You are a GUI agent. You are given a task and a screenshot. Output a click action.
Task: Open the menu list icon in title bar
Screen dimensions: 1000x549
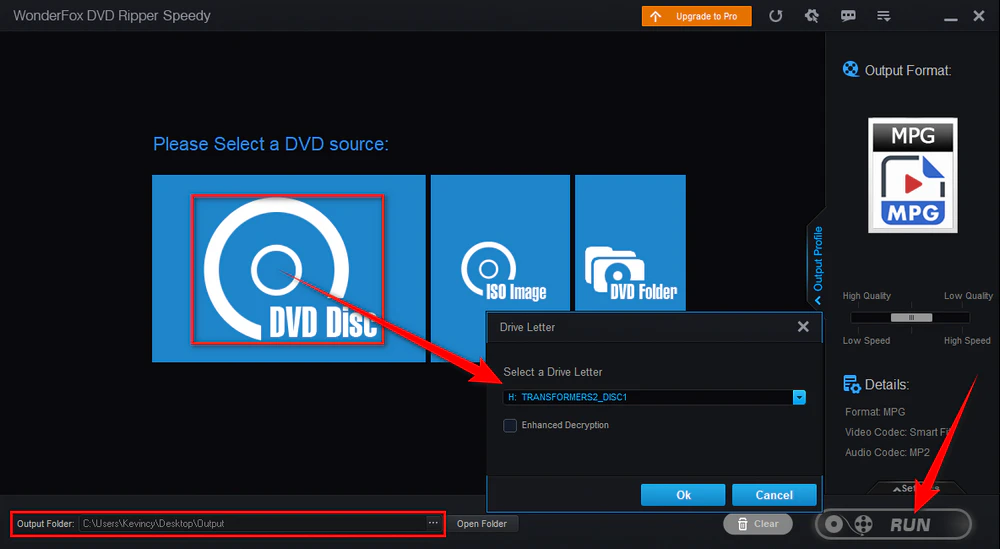pos(883,16)
